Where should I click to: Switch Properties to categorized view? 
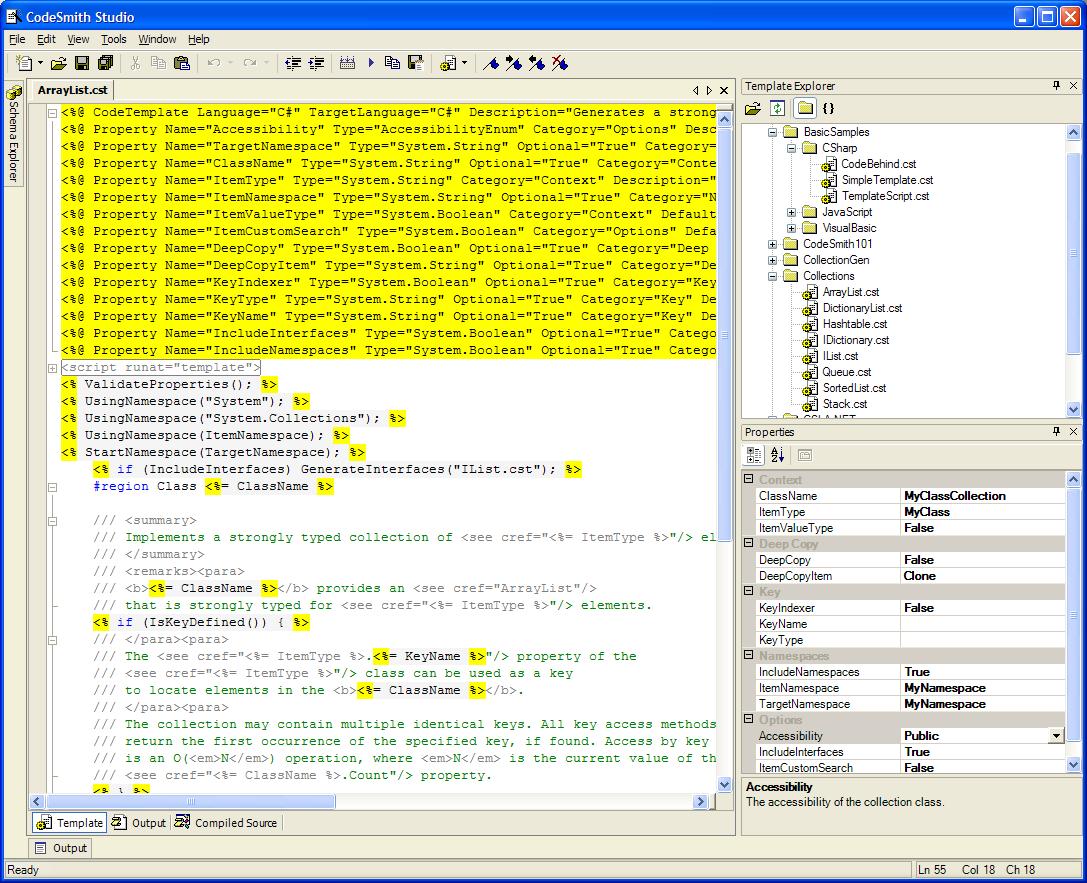click(x=754, y=455)
